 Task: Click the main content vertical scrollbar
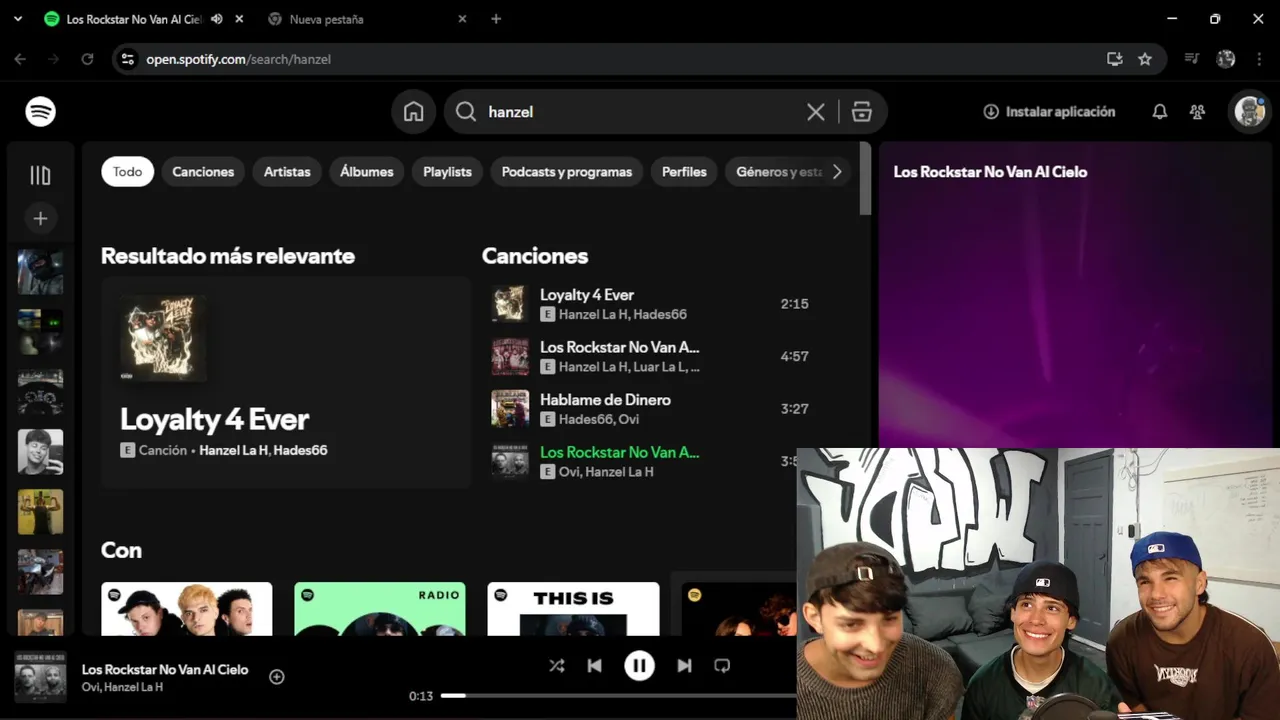click(865, 180)
